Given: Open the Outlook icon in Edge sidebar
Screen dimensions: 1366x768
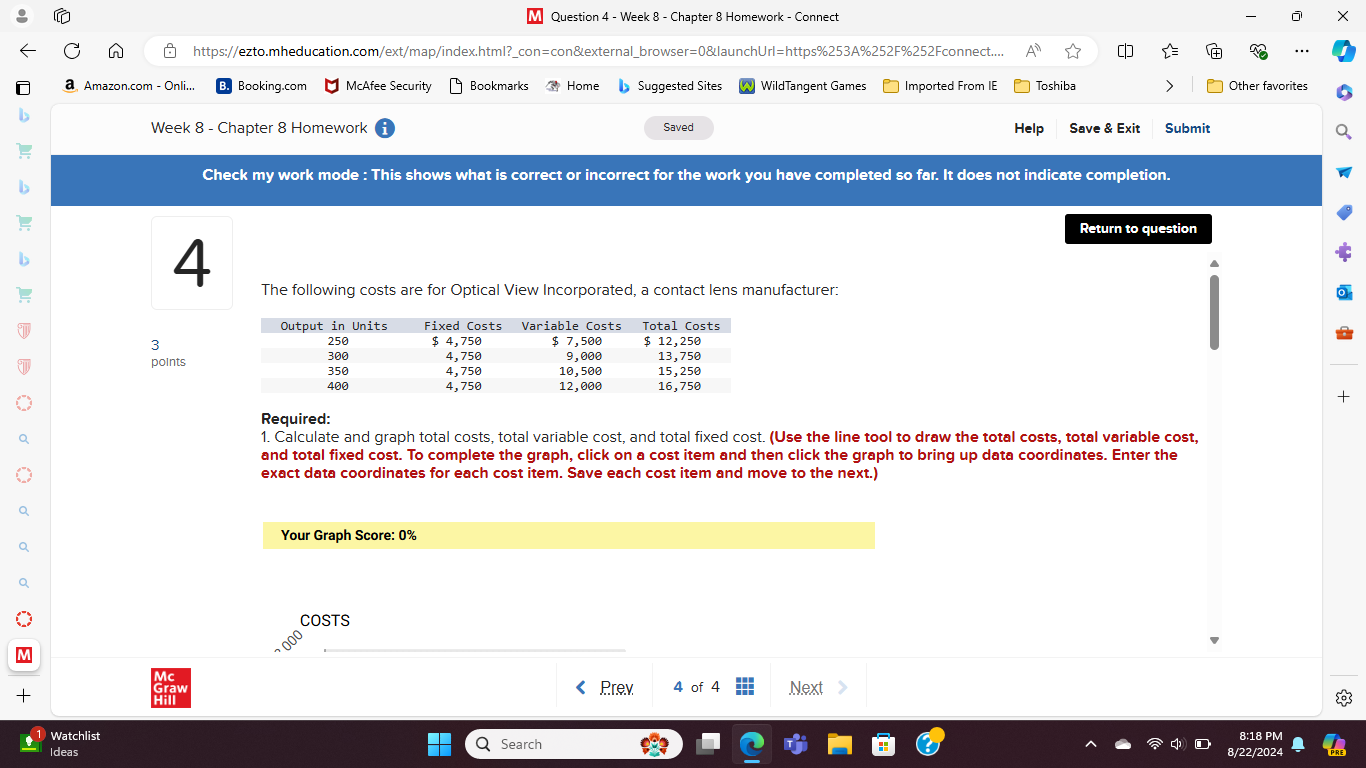Looking at the screenshot, I should pos(1344,292).
